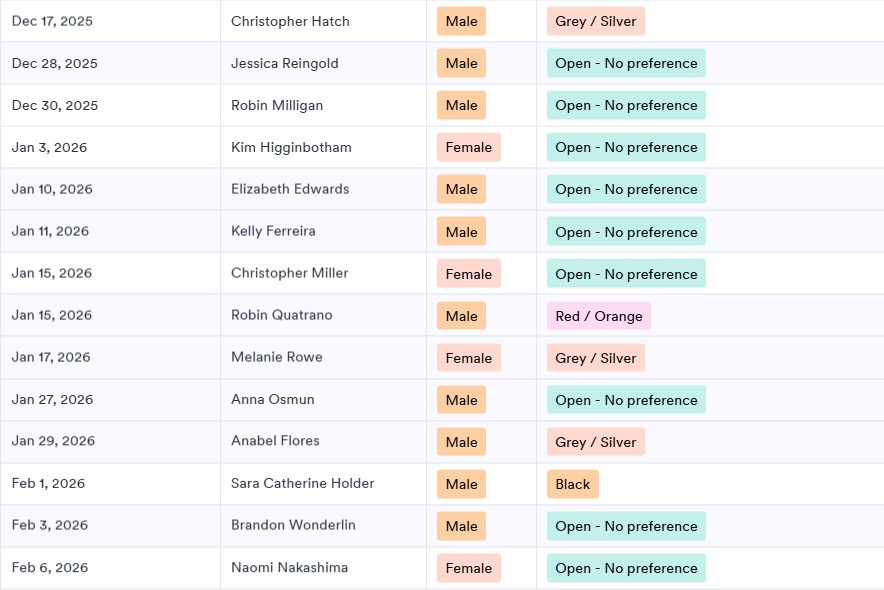This screenshot has height=590, width=884.
Task: Select the Jessica Reingold name cell
Action: [285, 63]
